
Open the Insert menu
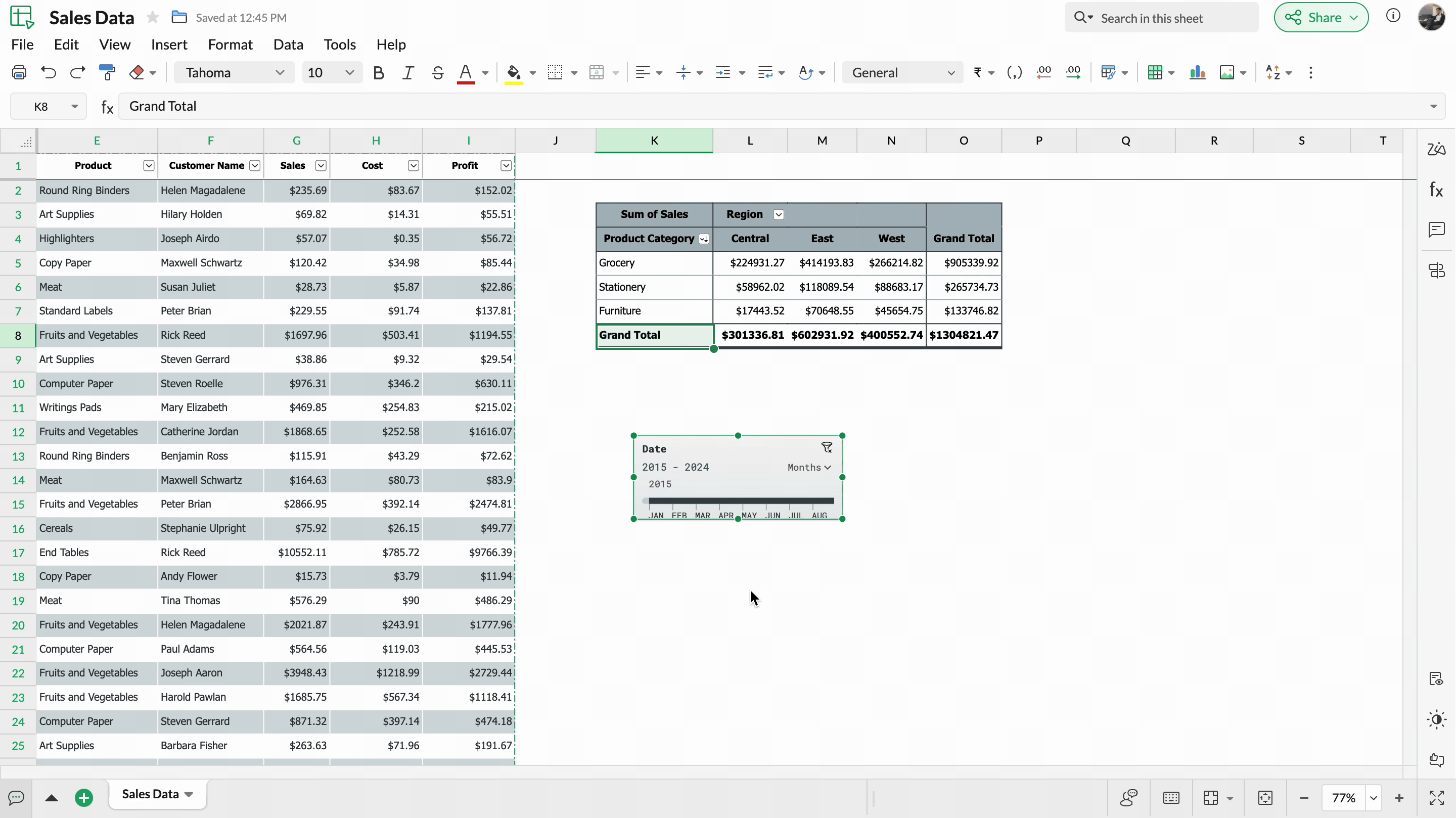pos(169,44)
